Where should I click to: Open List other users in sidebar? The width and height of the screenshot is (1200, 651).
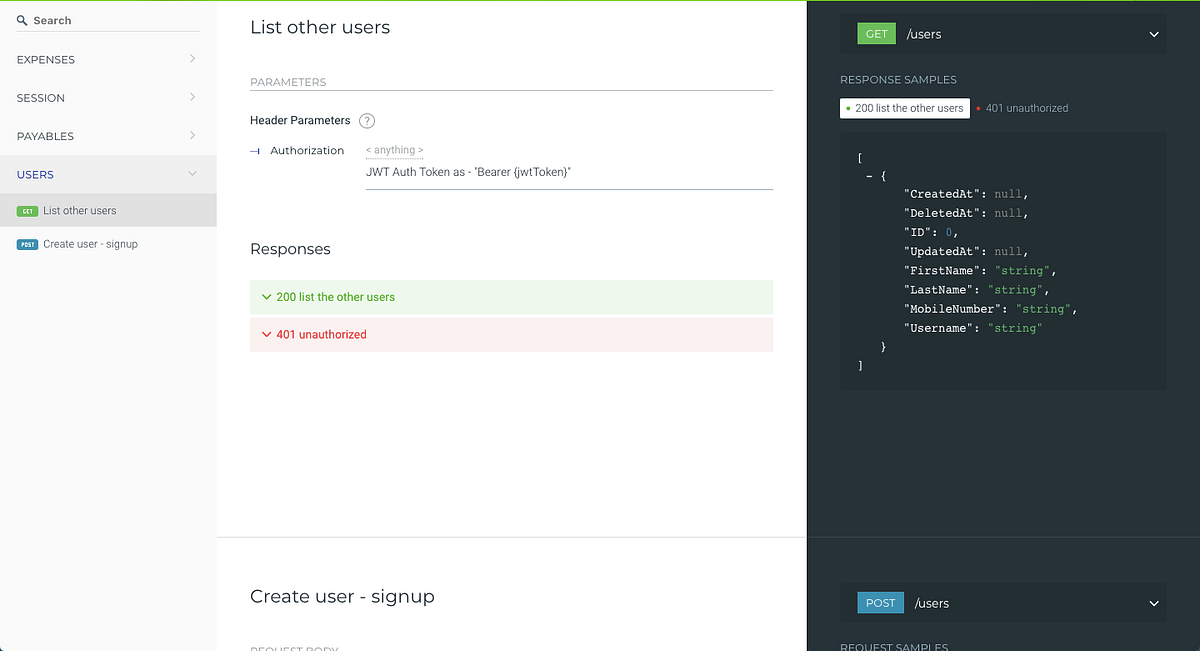[108, 211]
